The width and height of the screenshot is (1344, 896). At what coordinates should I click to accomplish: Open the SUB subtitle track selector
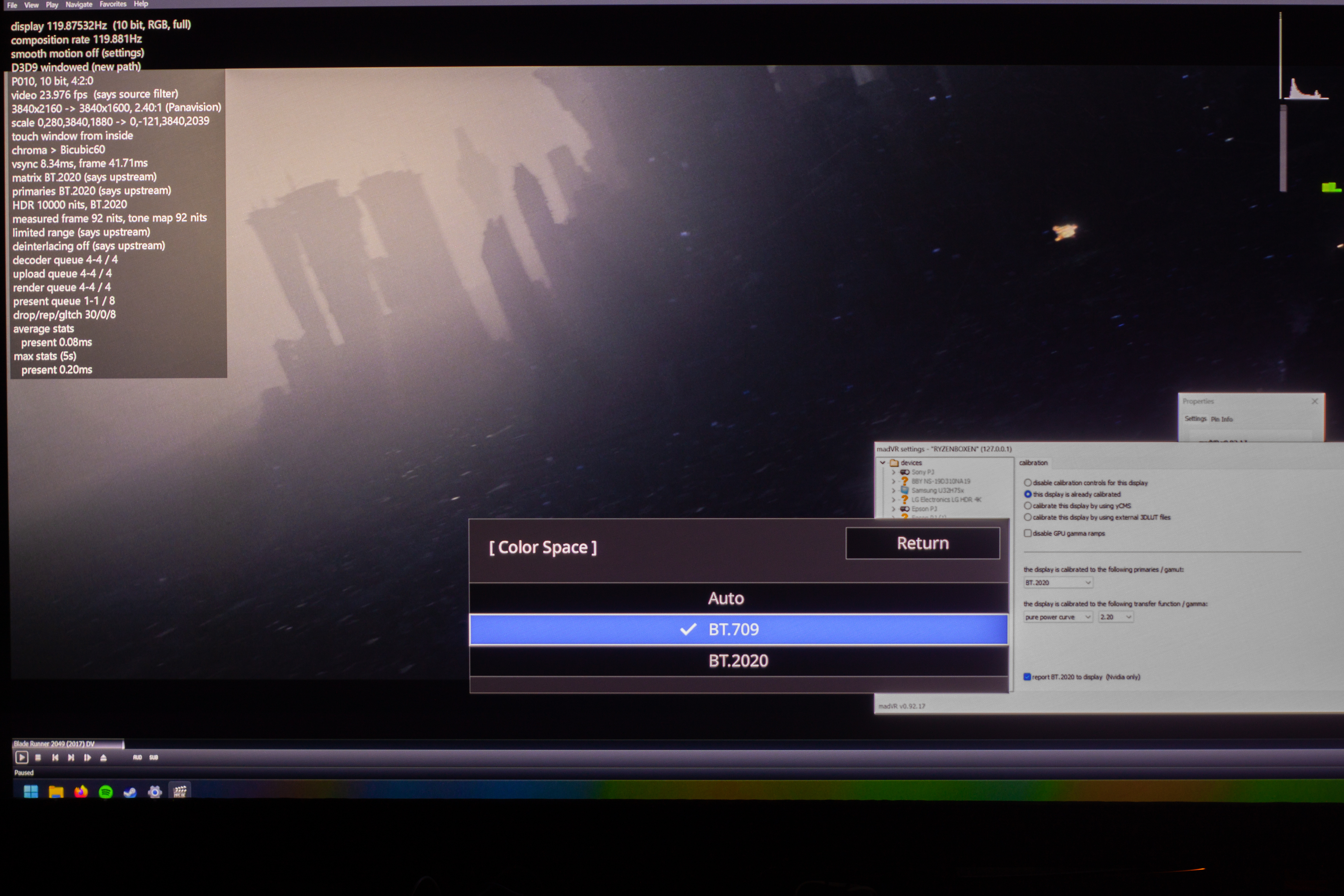[x=154, y=758]
